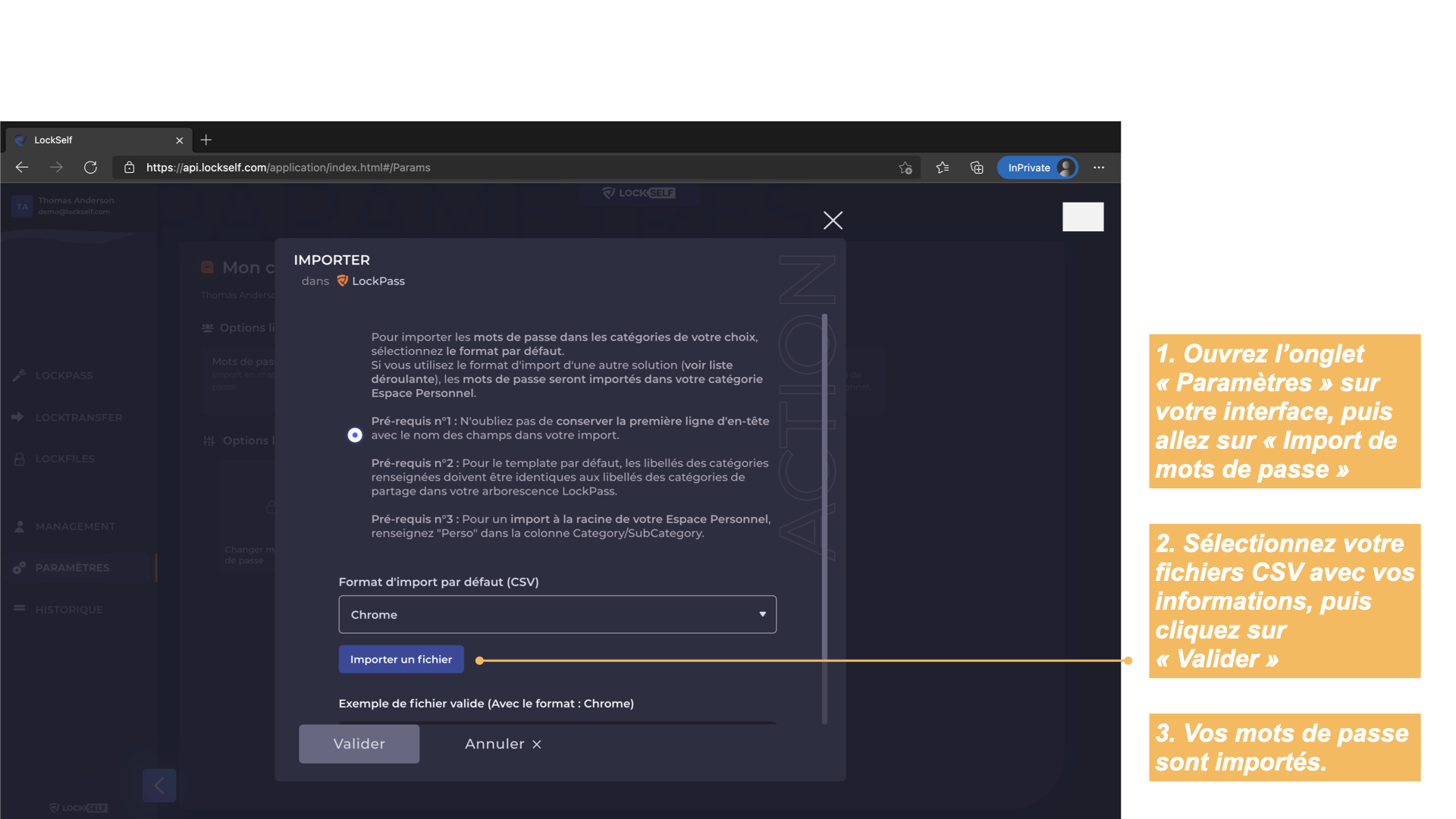The height and width of the screenshot is (819, 1456).
Task: Open the favorites list icon
Action: coord(943,168)
